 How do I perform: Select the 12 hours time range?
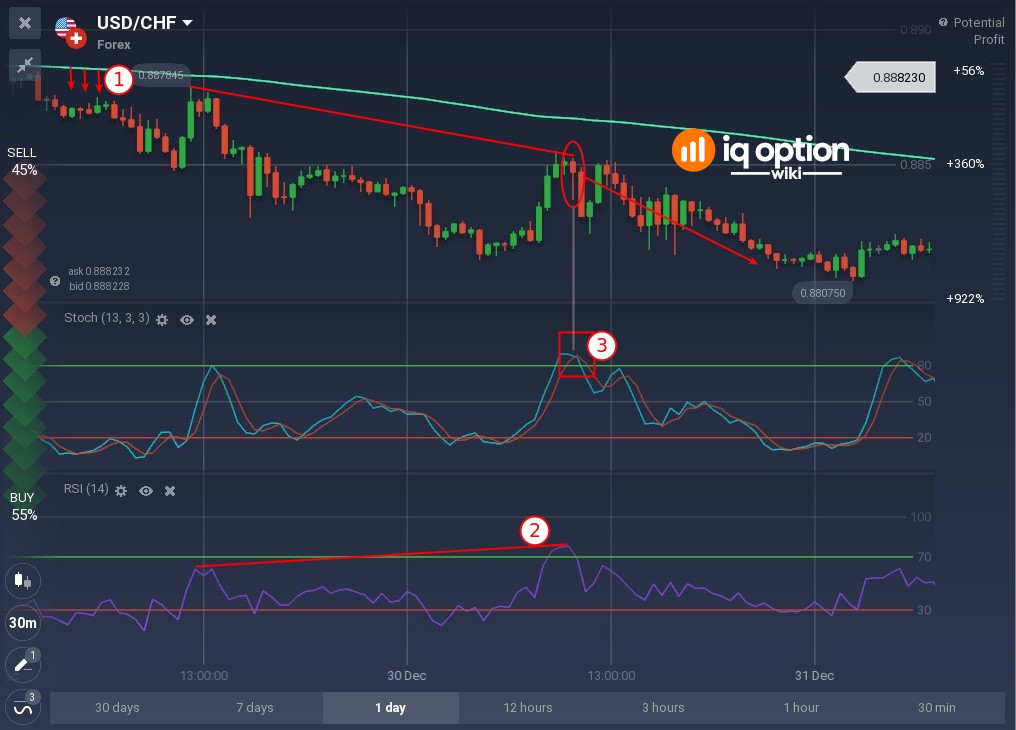[x=527, y=707]
